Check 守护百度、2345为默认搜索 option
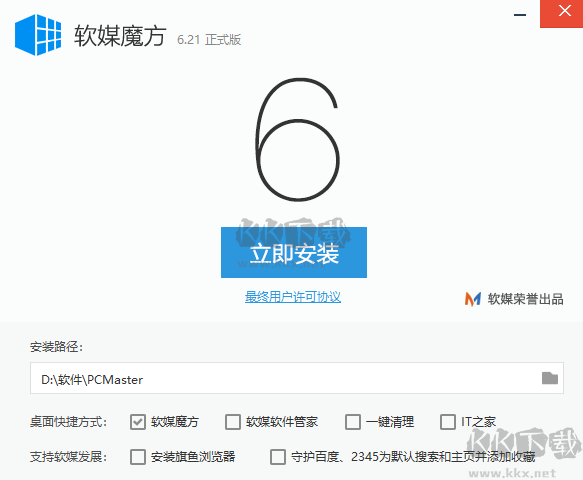 [x=278, y=457]
